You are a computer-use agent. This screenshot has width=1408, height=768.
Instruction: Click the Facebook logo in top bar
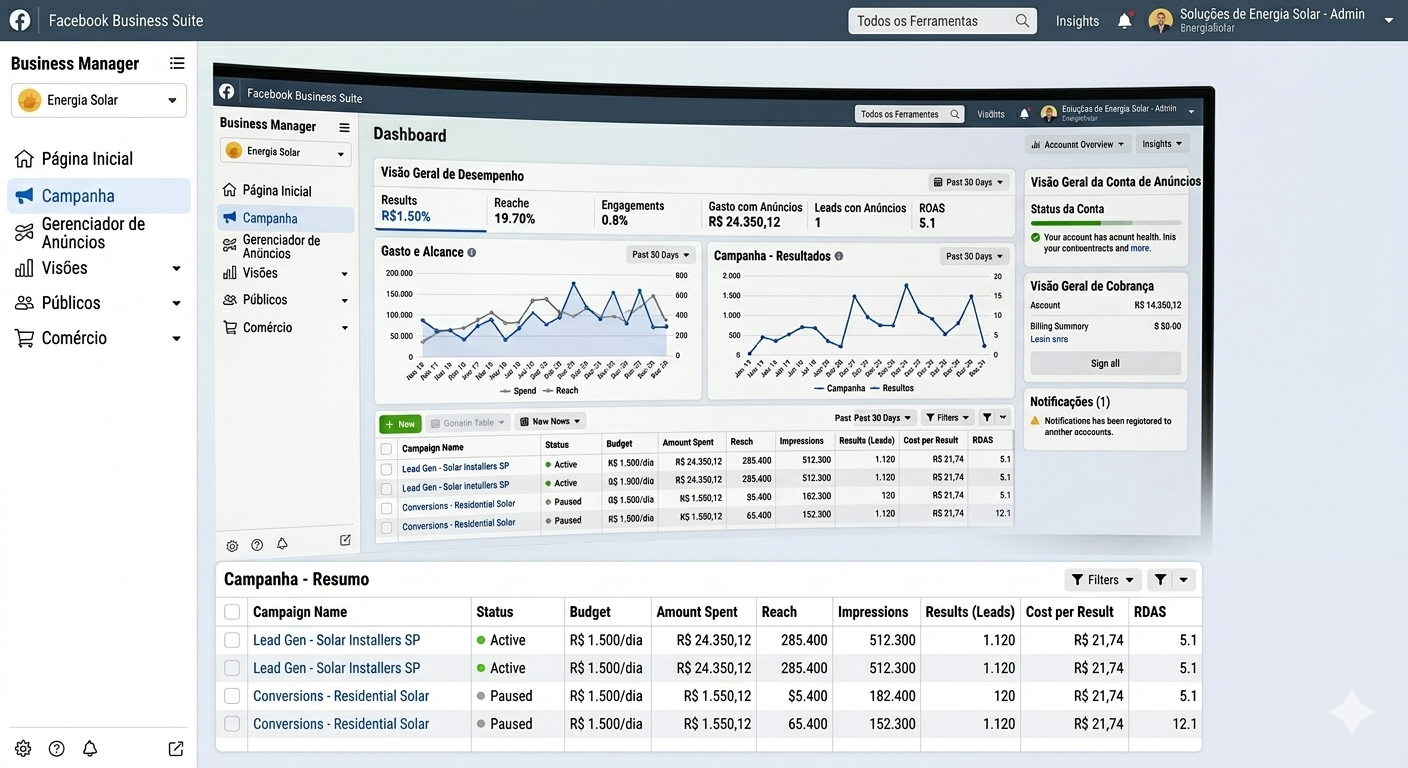point(20,20)
